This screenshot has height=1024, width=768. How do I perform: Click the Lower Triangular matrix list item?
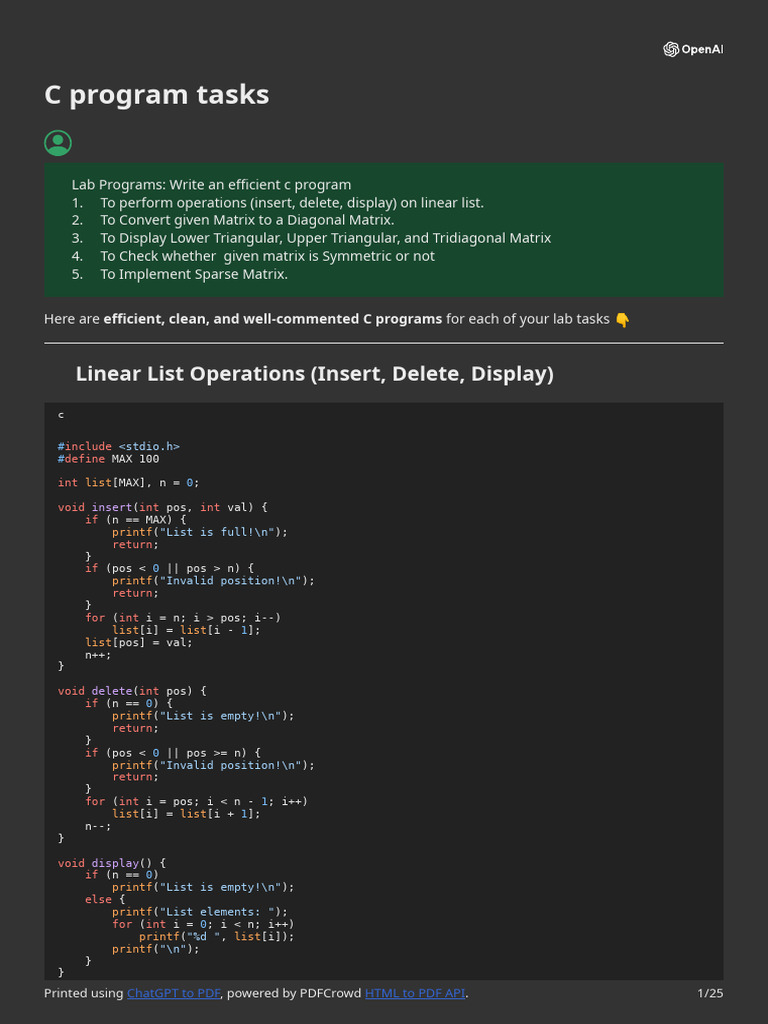point(325,238)
